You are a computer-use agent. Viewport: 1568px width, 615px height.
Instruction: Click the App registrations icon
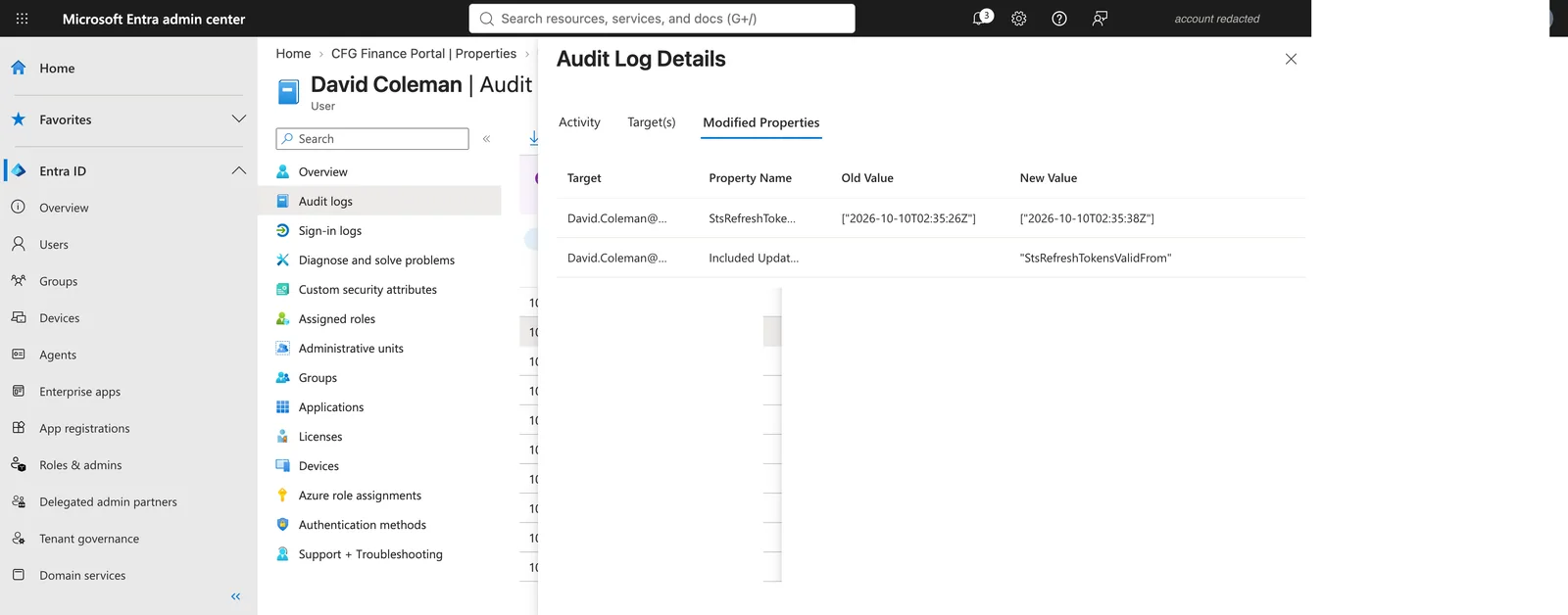pos(19,428)
